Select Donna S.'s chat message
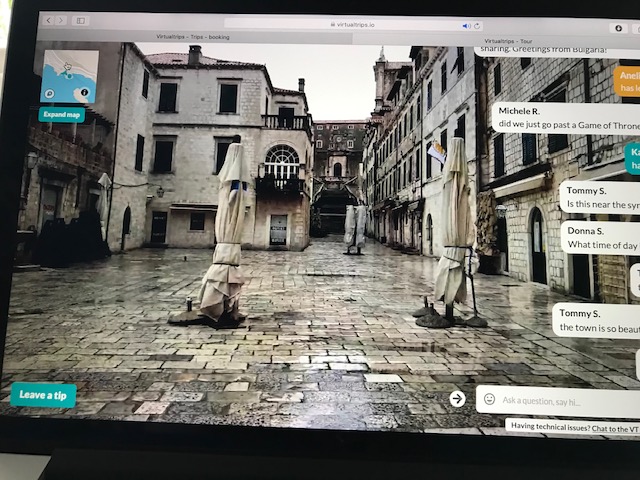Viewport: 640px width, 480px height. tap(600, 237)
